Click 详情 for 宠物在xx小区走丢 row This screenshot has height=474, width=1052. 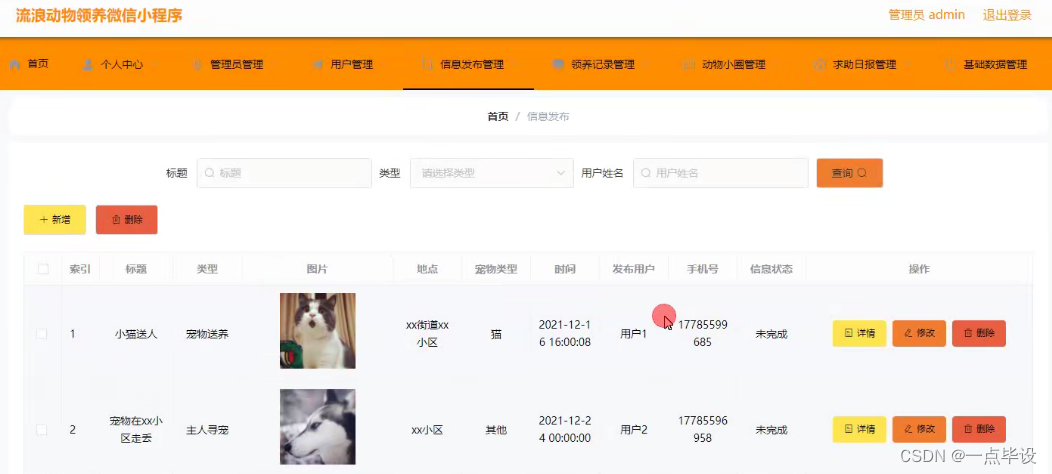tap(859, 430)
